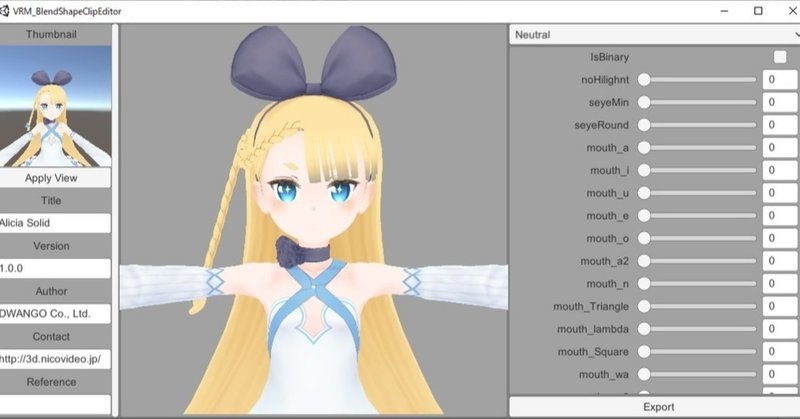Image resolution: width=800 pixels, height=419 pixels.
Task: Click the Contact field with nicovideo URL
Action: pos(55,359)
